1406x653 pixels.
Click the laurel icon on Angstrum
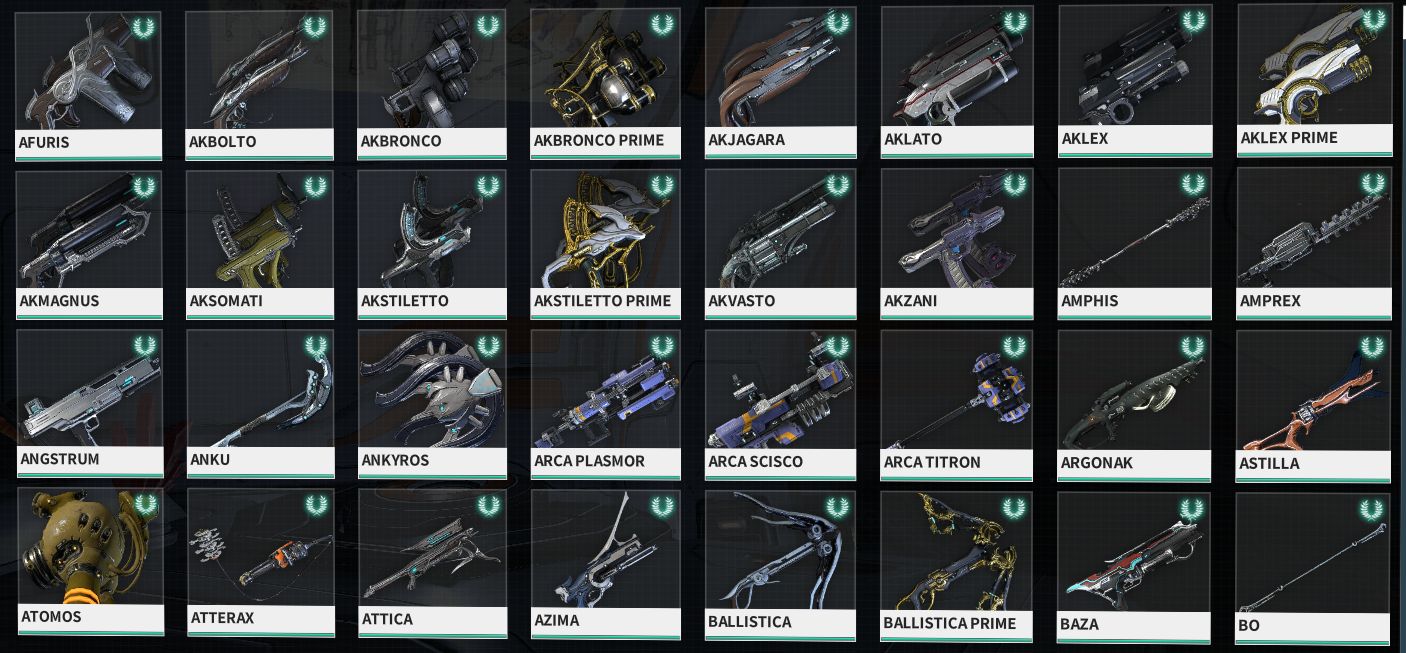click(x=145, y=347)
